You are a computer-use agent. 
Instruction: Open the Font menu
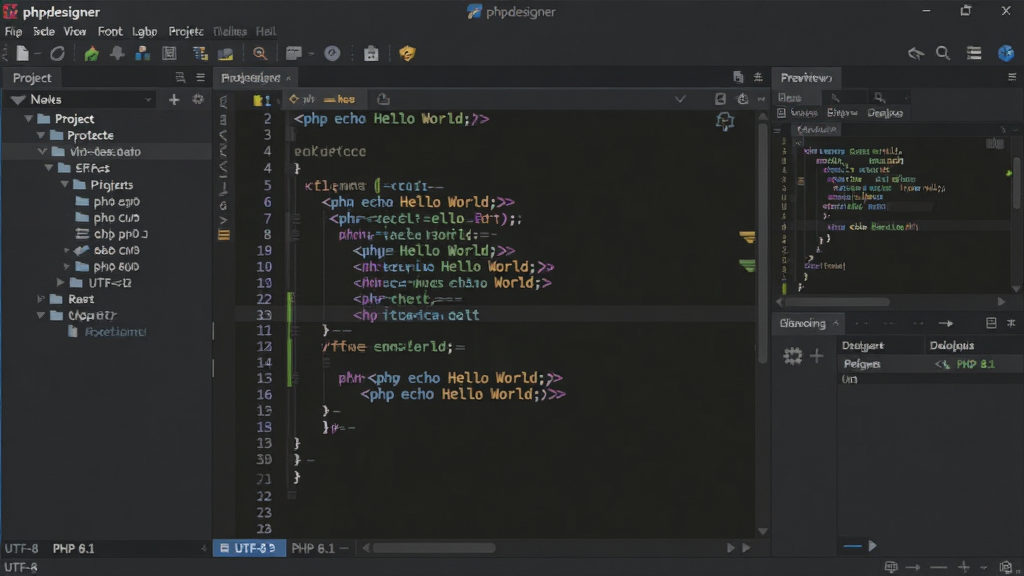coord(110,31)
